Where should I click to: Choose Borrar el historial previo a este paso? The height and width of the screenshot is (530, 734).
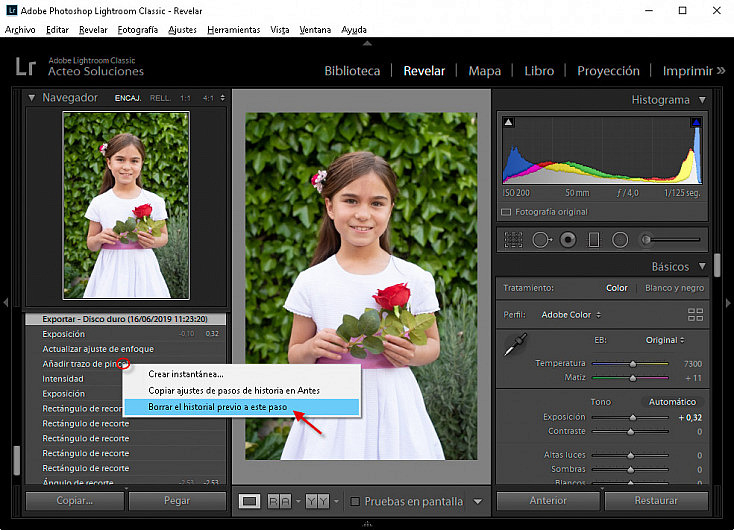click(242, 407)
